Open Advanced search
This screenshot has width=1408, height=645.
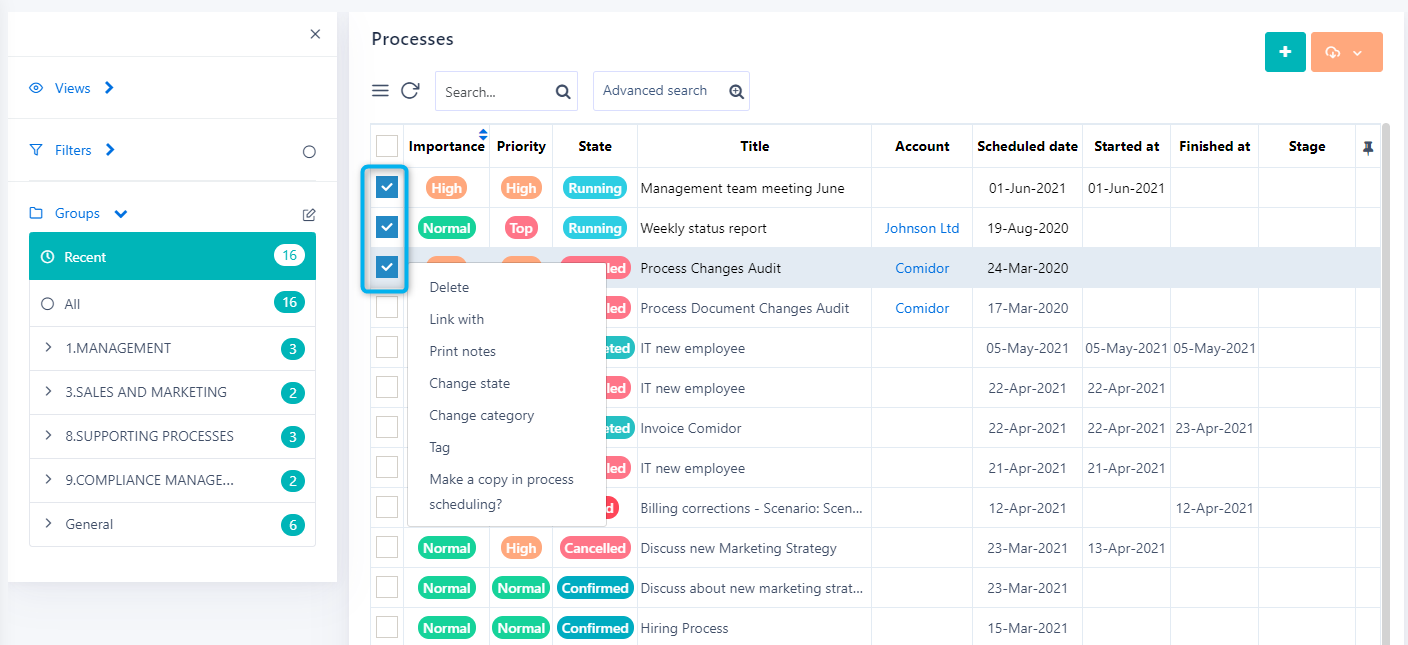[671, 91]
